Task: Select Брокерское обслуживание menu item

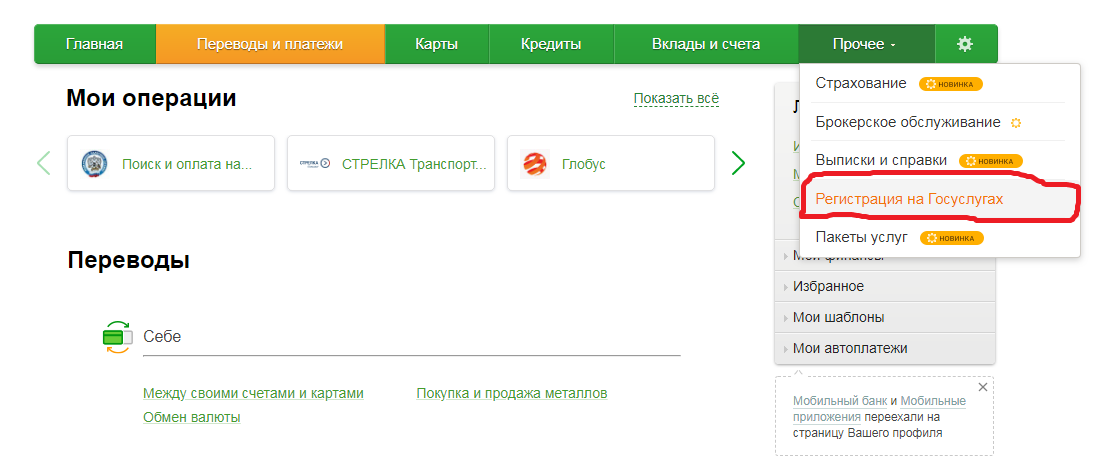Action: pos(908,122)
